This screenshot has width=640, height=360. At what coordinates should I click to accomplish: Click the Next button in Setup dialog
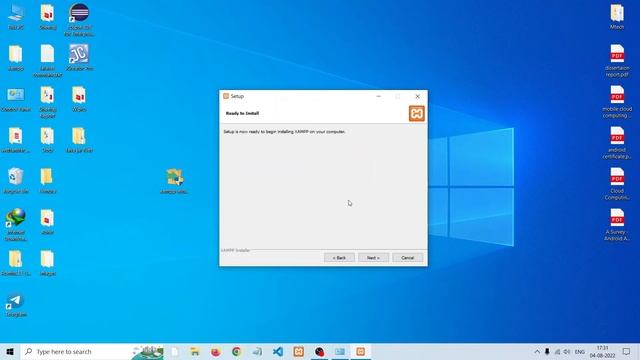(373, 258)
